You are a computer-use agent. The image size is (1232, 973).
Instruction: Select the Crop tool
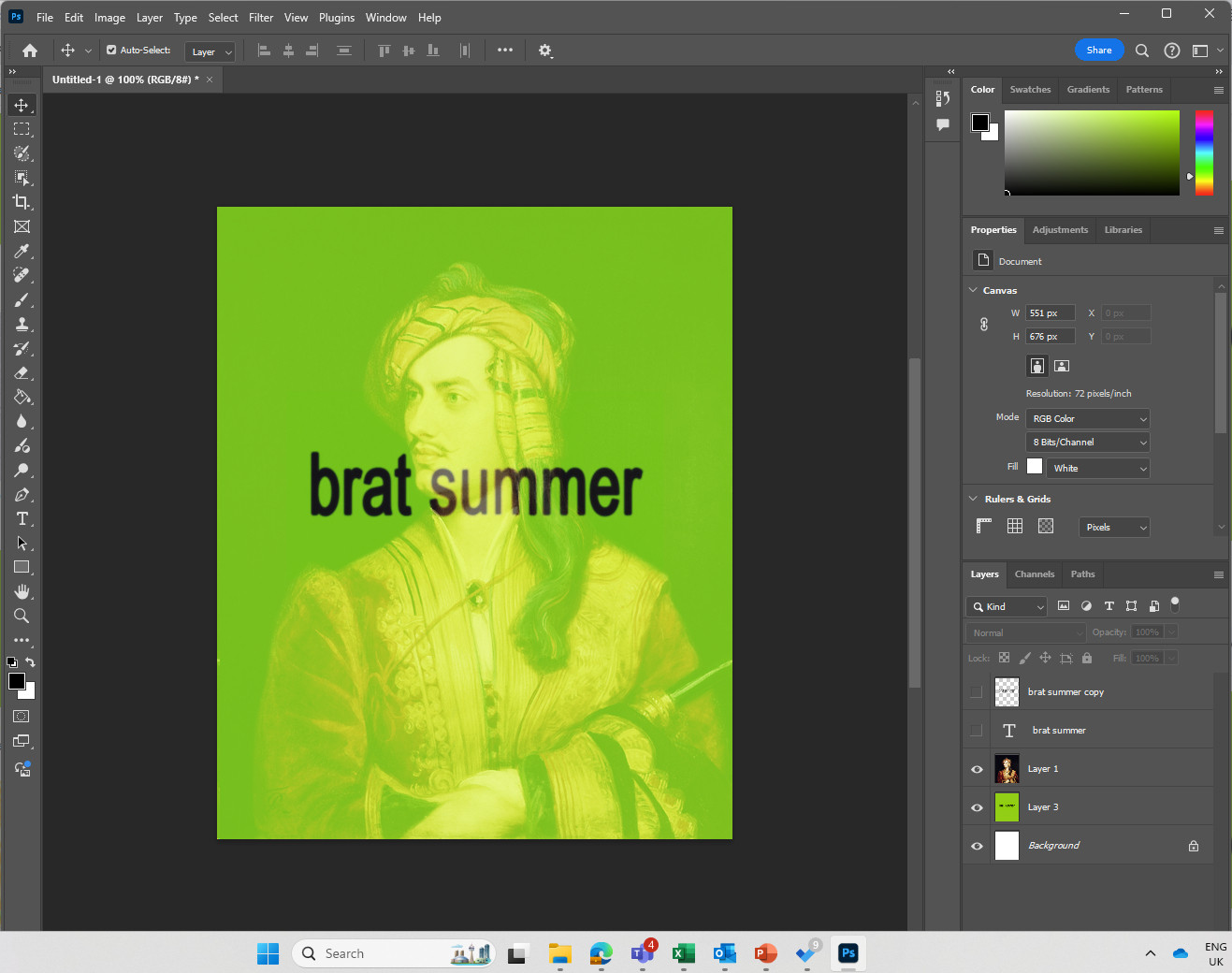(22, 202)
